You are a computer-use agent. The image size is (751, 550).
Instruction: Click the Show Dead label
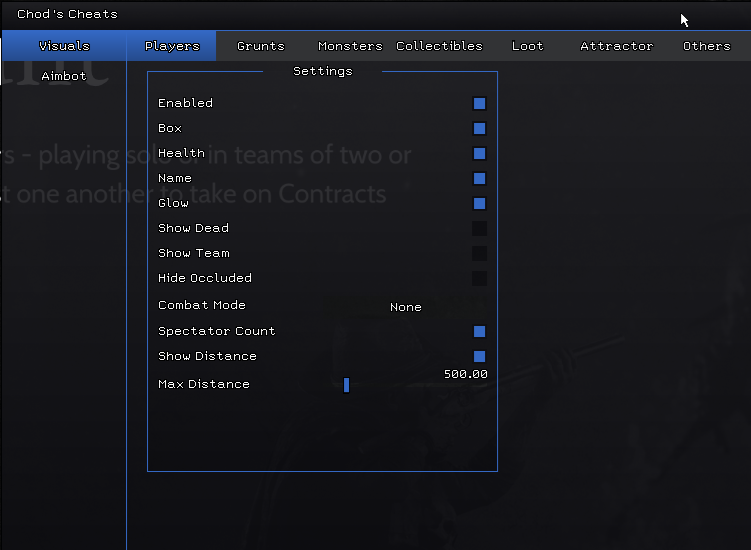click(193, 228)
